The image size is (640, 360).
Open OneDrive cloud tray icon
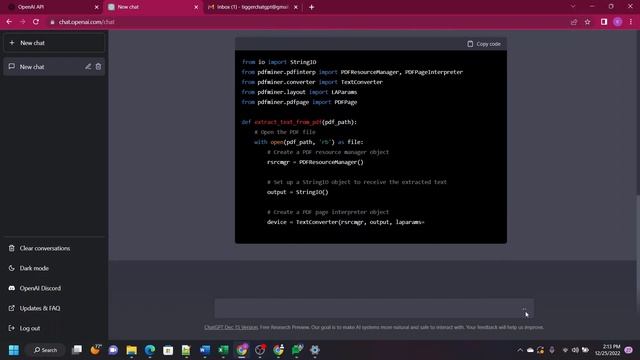pos(530,350)
